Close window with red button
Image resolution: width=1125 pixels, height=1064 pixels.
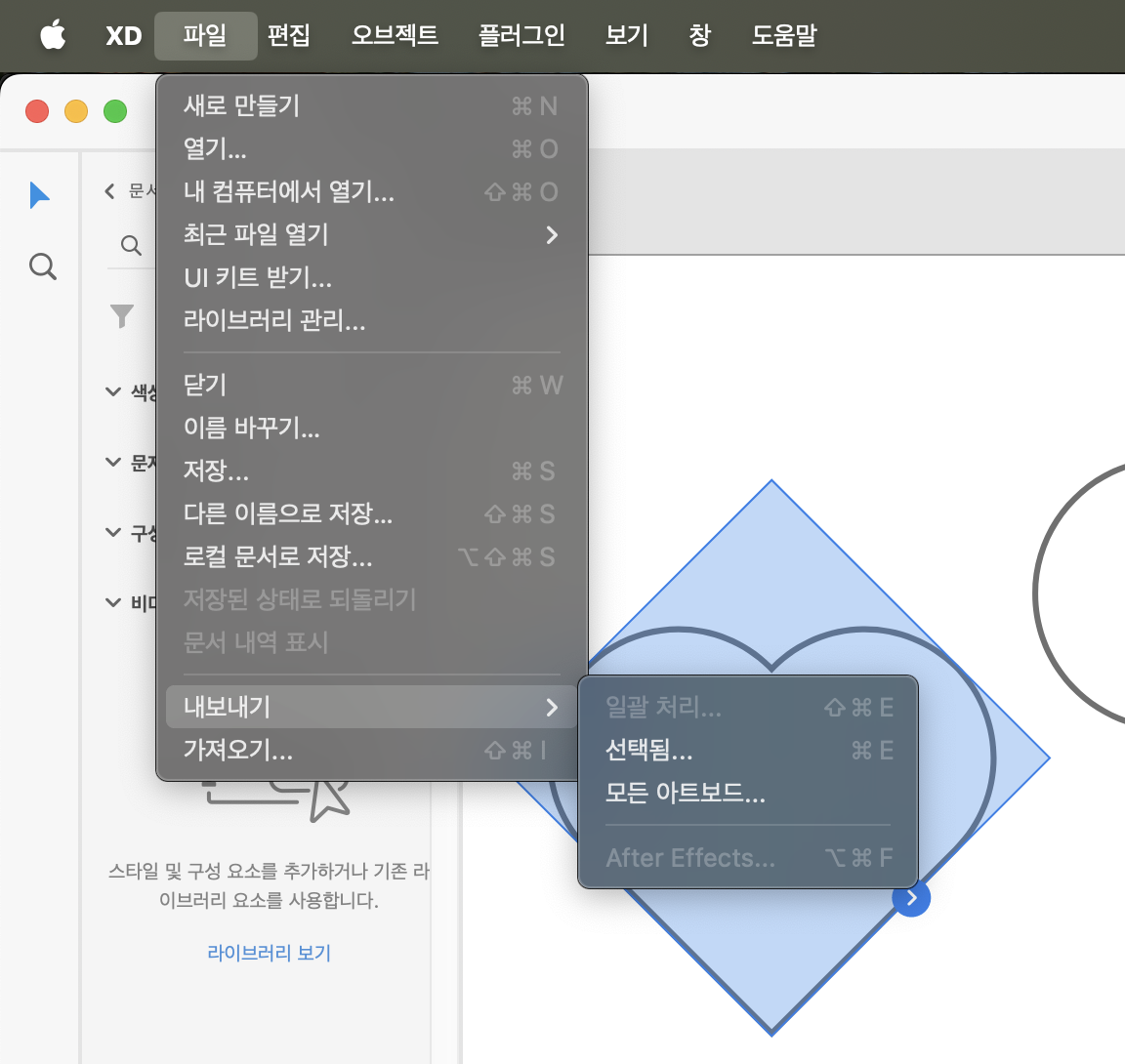[x=37, y=111]
